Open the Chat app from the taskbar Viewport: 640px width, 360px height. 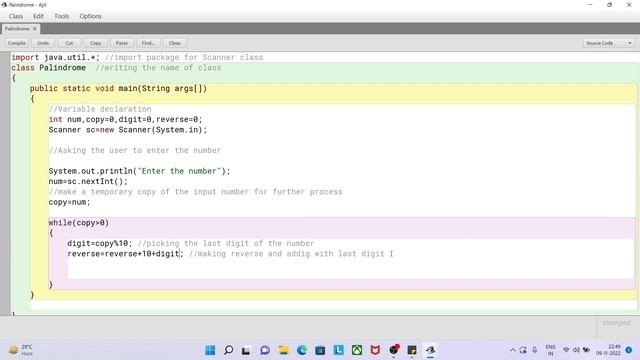265,350
